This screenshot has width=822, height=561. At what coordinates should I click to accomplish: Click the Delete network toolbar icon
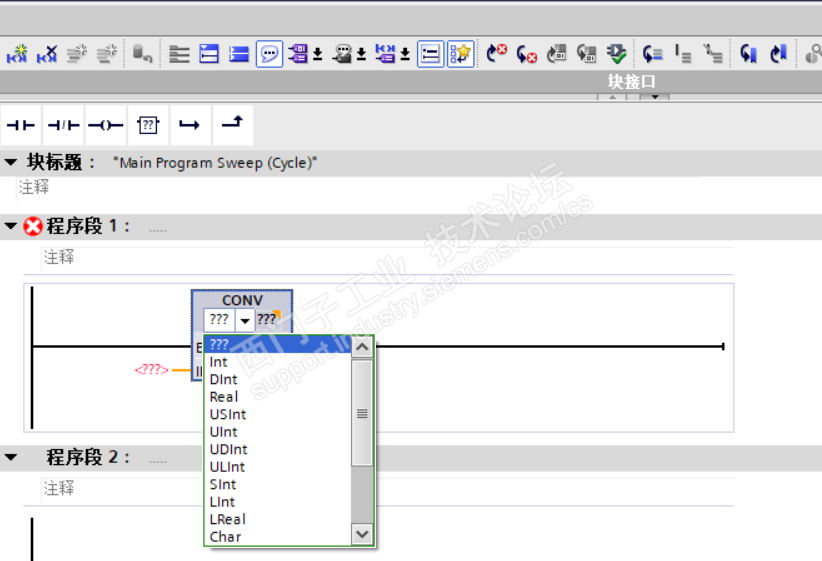47,53
